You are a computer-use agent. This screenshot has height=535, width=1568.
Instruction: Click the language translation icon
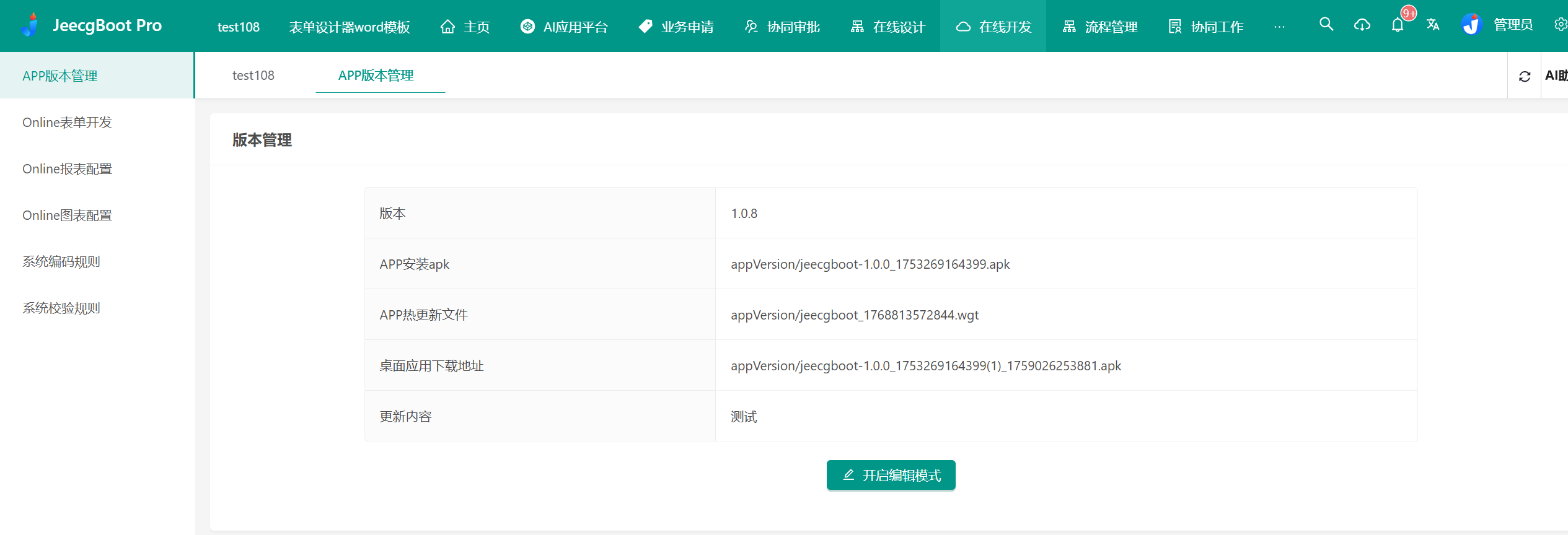[1433, 25]
